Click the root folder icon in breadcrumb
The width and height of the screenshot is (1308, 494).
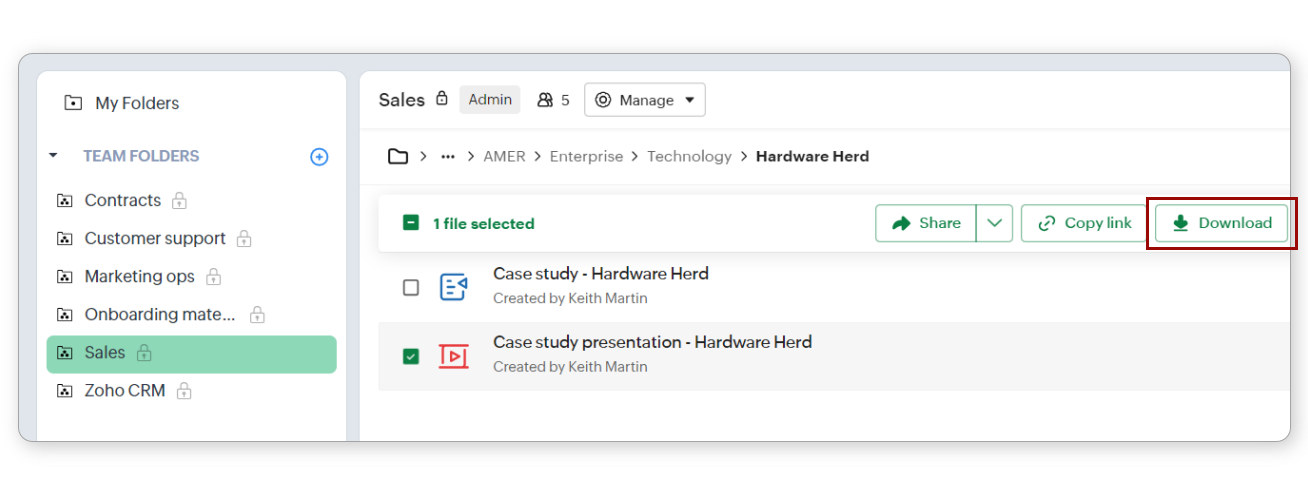pos(398,157)
